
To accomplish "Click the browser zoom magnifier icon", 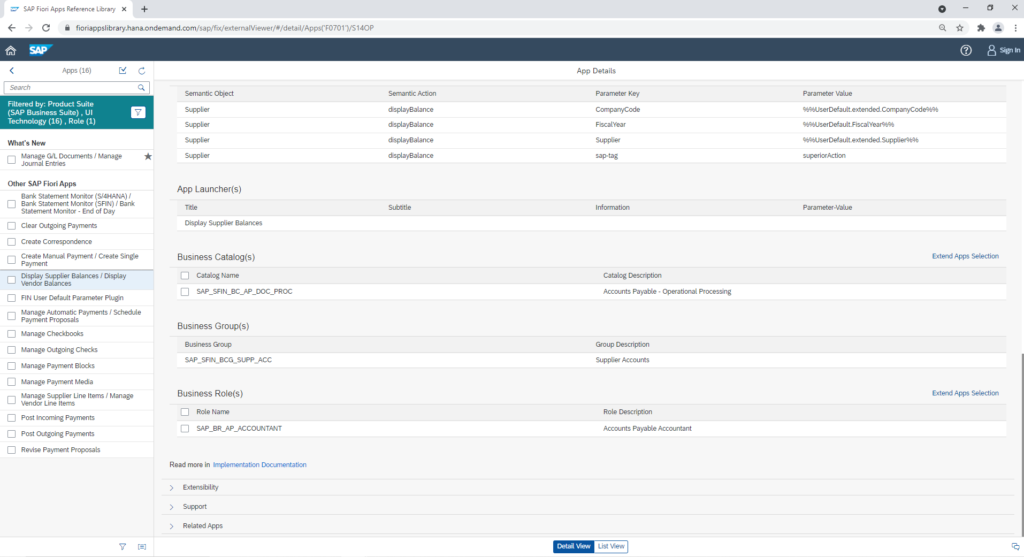I will coord(942,28).
